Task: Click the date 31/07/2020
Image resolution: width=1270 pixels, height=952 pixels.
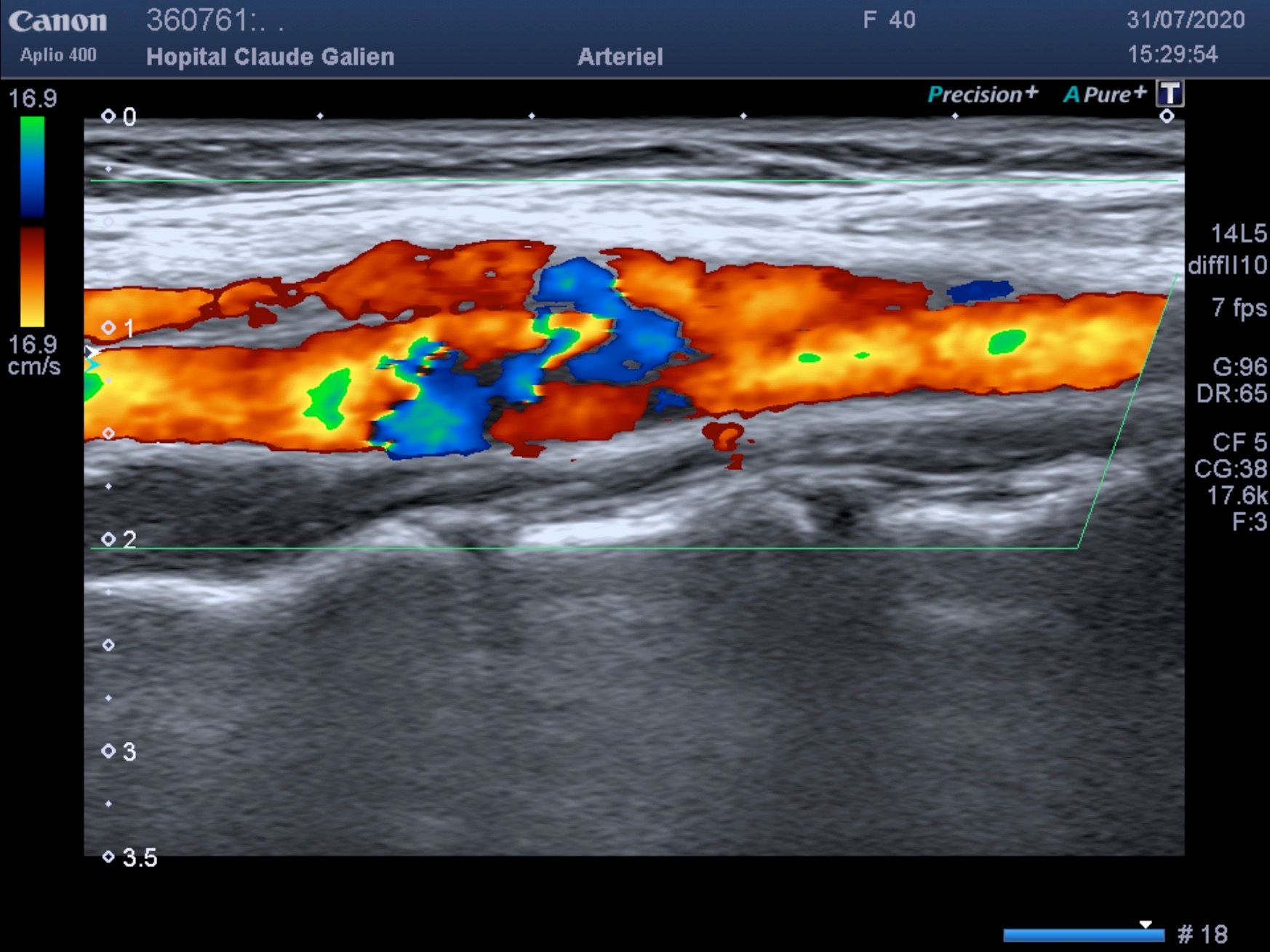Action: pos(1186,20)
